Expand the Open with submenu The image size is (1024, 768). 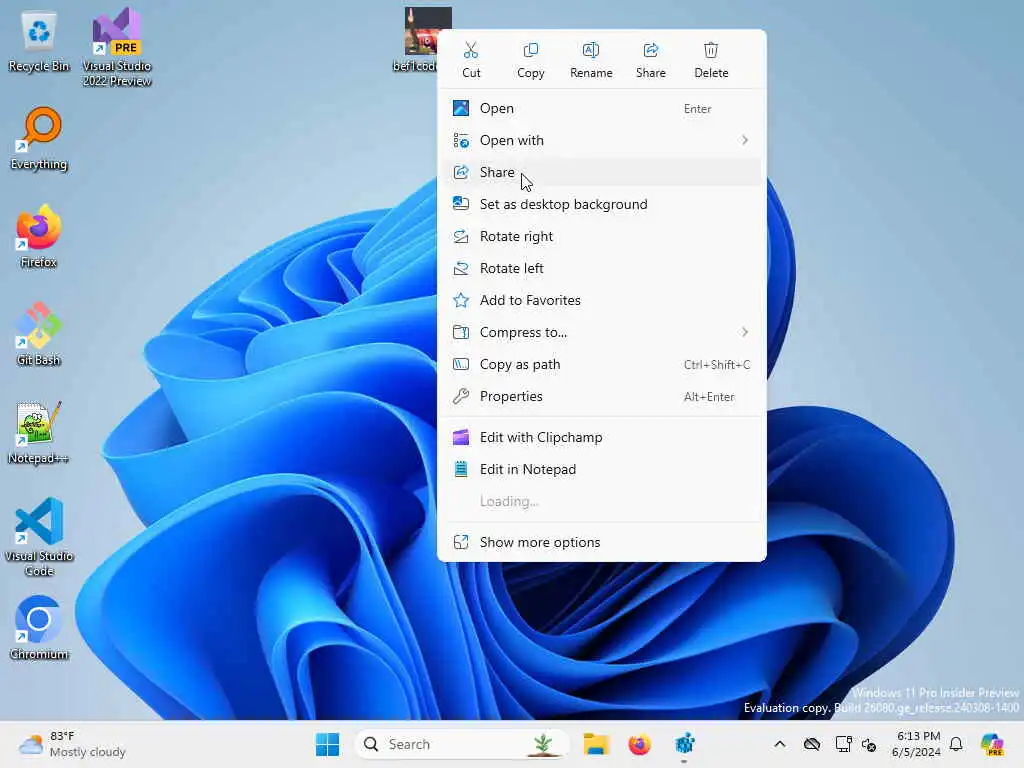point(601,140)
